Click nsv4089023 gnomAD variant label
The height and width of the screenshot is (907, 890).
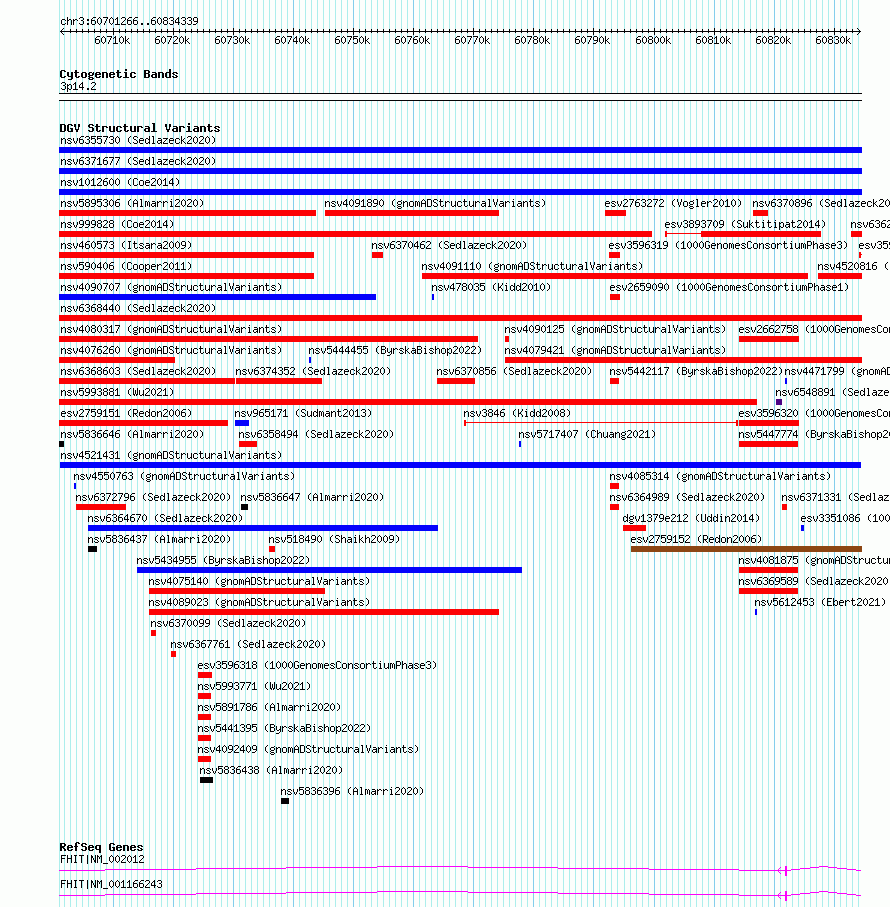(x=259, y=602)
